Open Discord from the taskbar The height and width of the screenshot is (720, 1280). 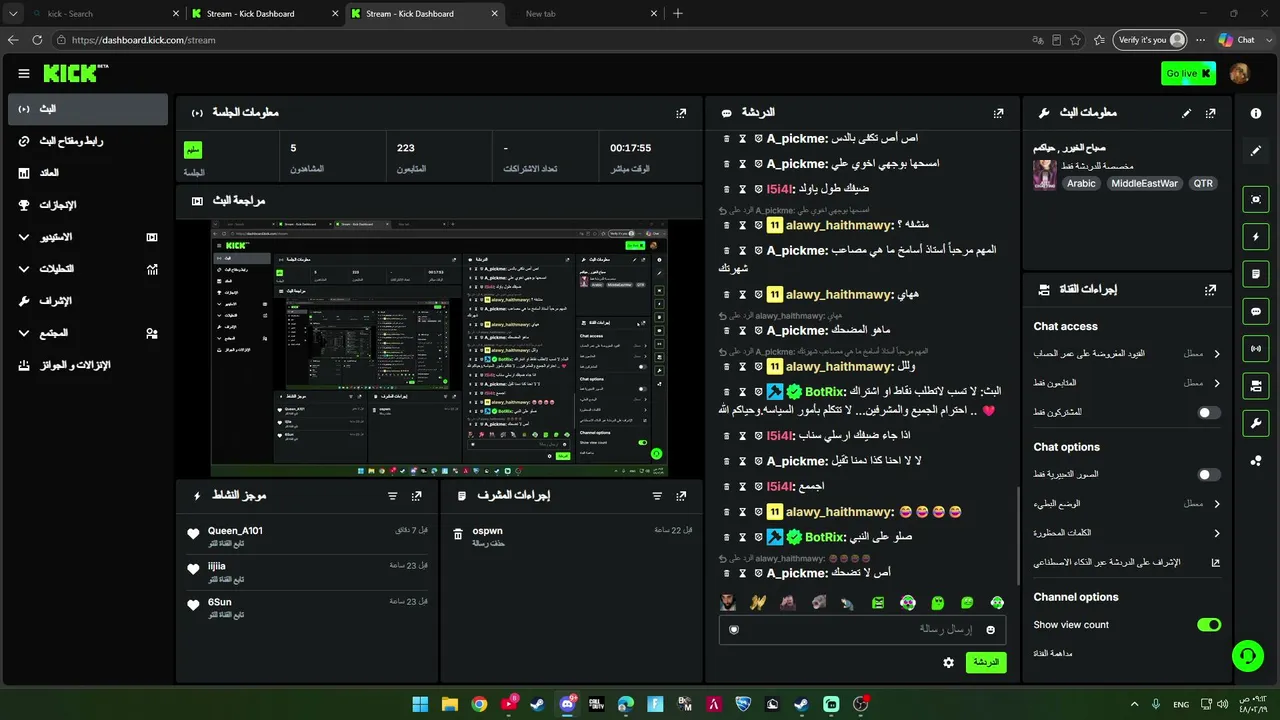tap(567, 704)
